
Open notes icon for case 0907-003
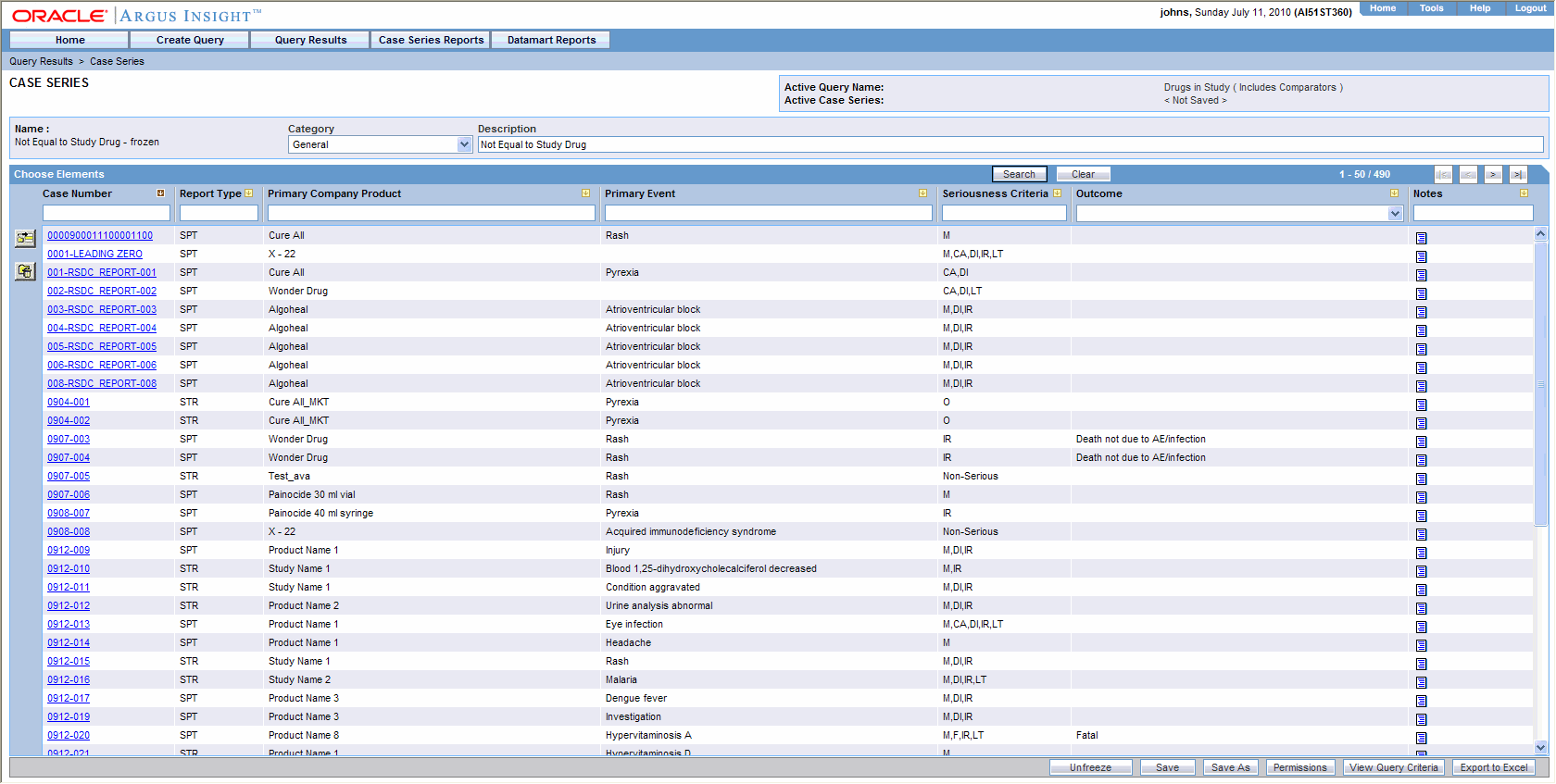(x=1422, y=442)
